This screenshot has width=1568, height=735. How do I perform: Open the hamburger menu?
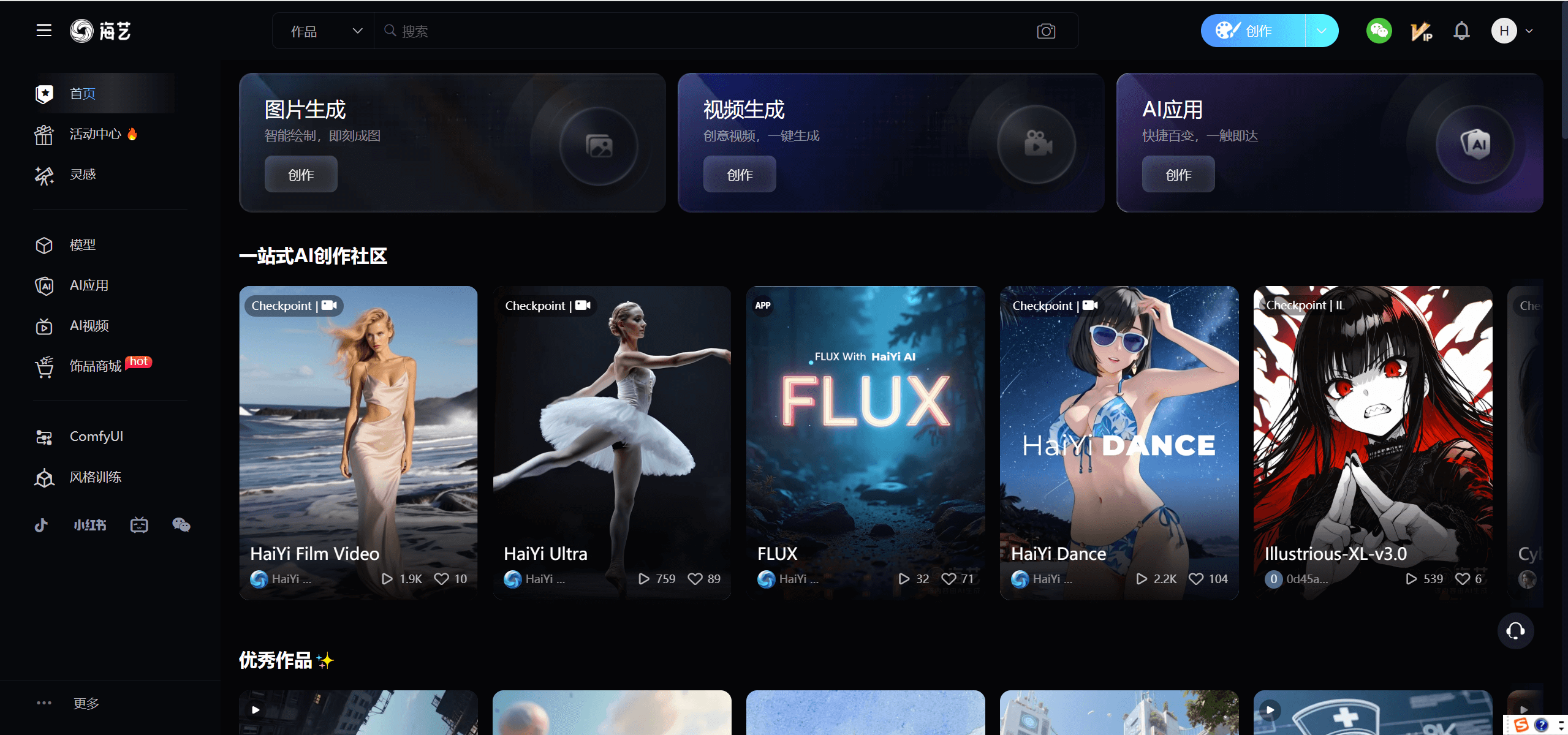point(44,31)
